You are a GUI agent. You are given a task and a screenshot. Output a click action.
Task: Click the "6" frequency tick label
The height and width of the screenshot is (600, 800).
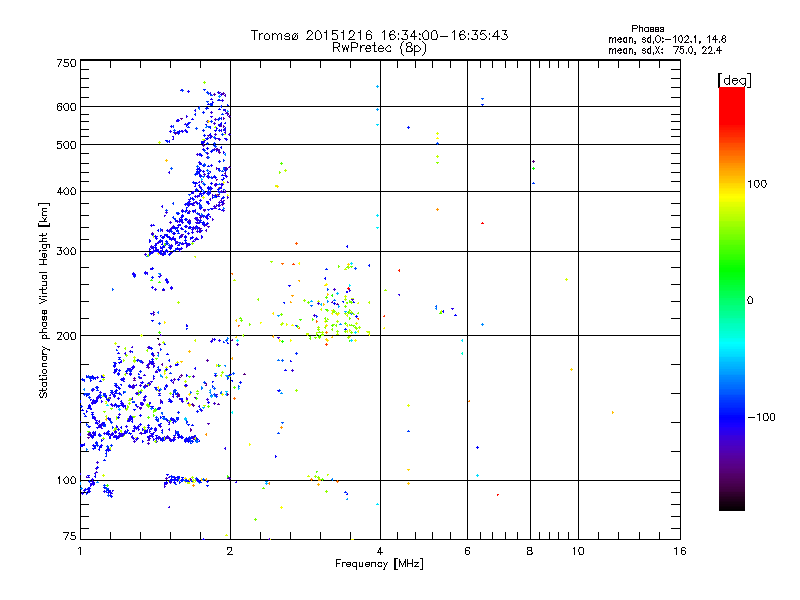pos(467,551)
